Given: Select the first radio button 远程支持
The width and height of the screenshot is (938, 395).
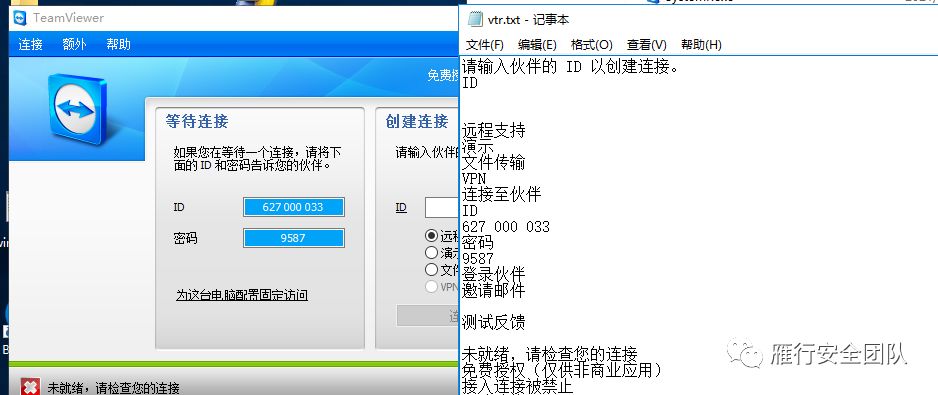Looking at the screenshot, I should click(x=431, y=236).
